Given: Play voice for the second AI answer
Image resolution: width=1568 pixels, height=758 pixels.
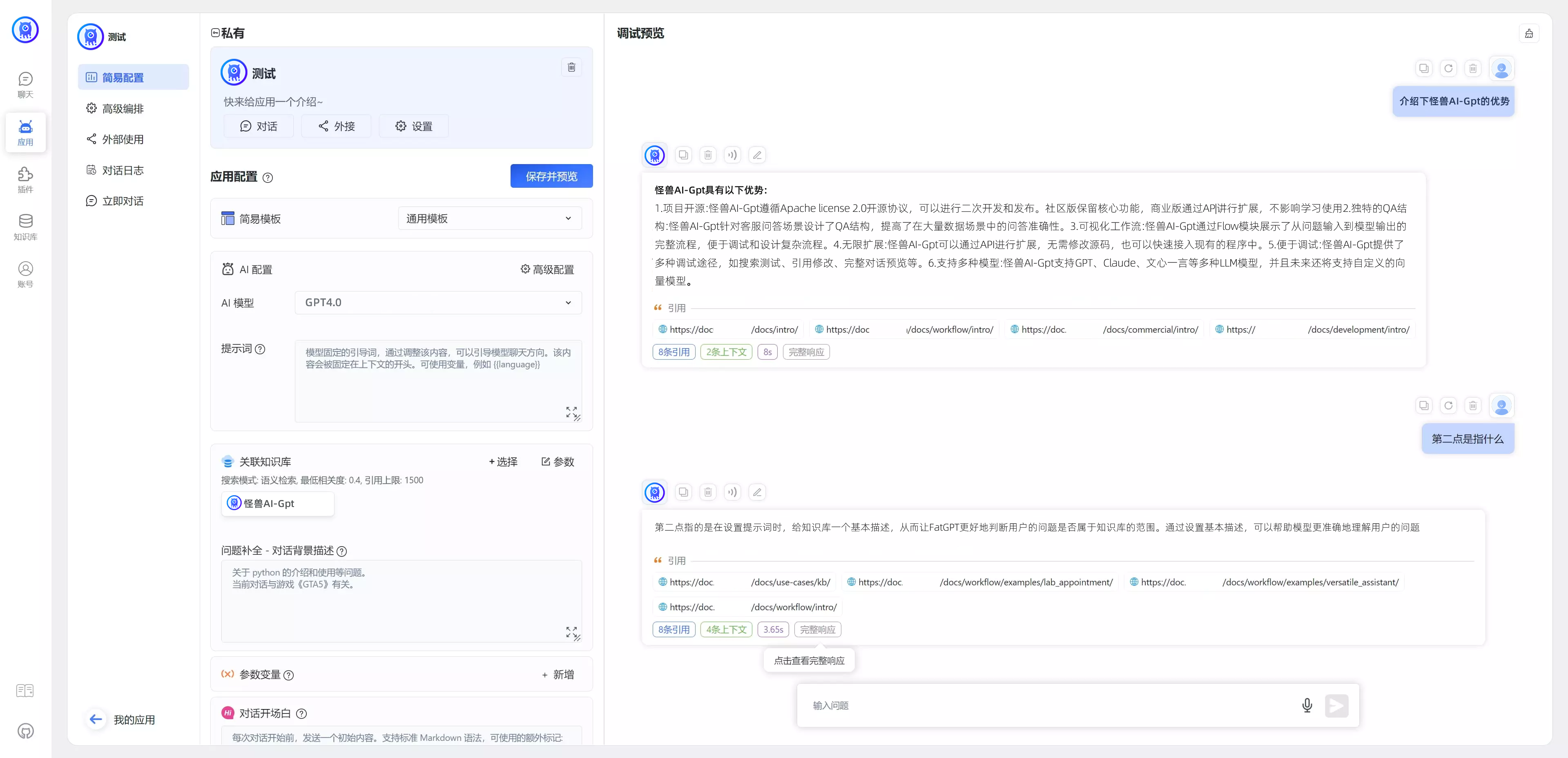Looking at the screenshot, I should 732,492.
